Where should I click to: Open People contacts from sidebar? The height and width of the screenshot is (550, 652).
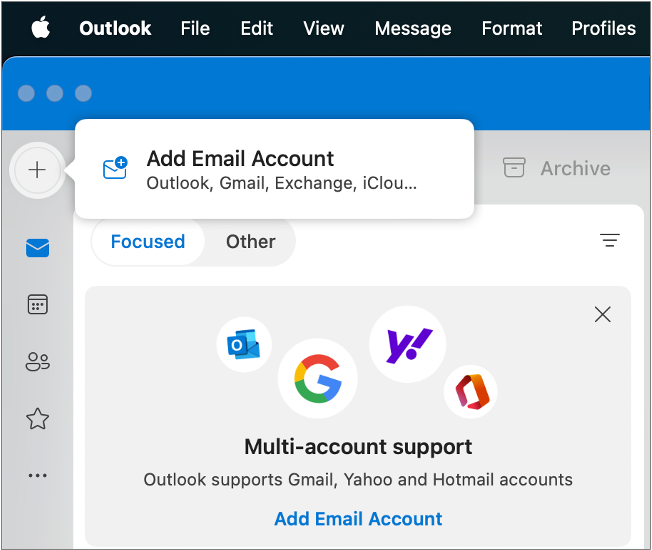[x=37, y=361]
